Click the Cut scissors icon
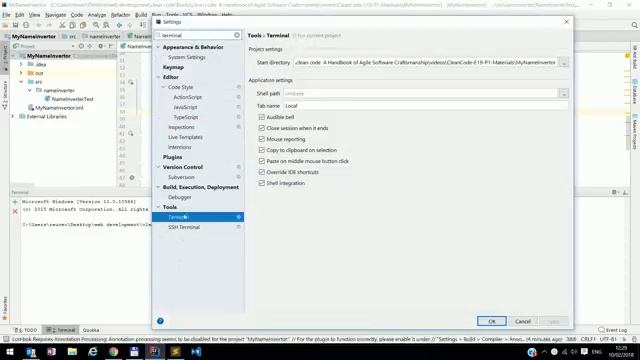This screenshot has width=640, height=360. tap(62, 25)
